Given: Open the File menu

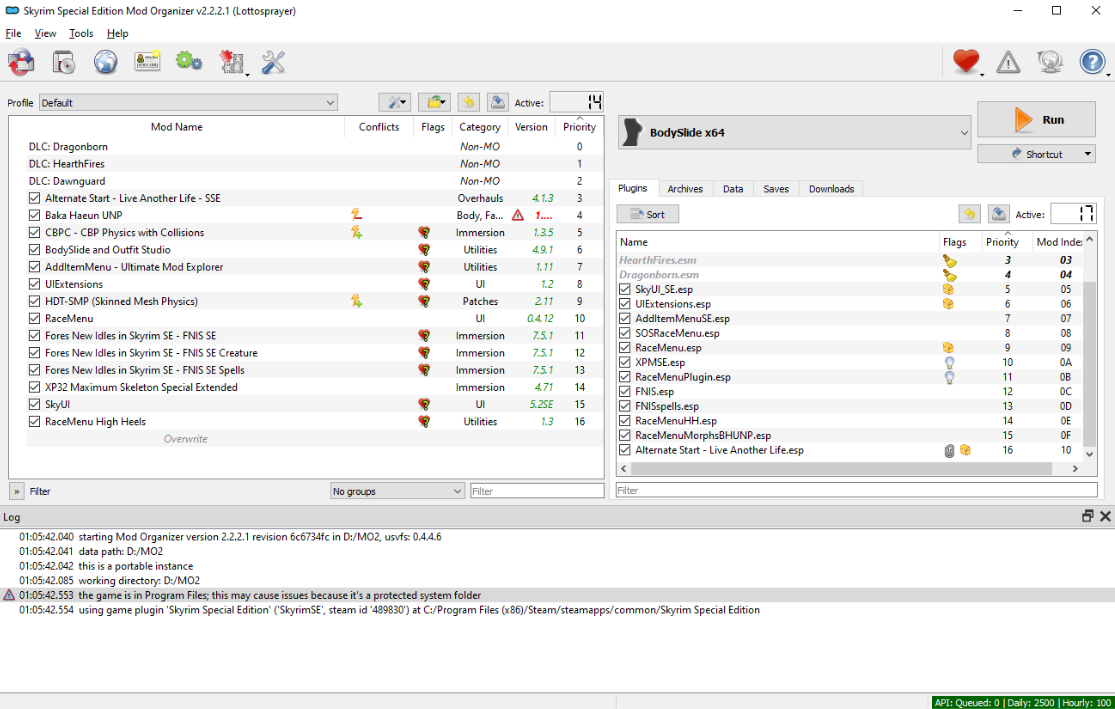Looking at the screenshot, I should pyautogui.click(x=14, y=33).
